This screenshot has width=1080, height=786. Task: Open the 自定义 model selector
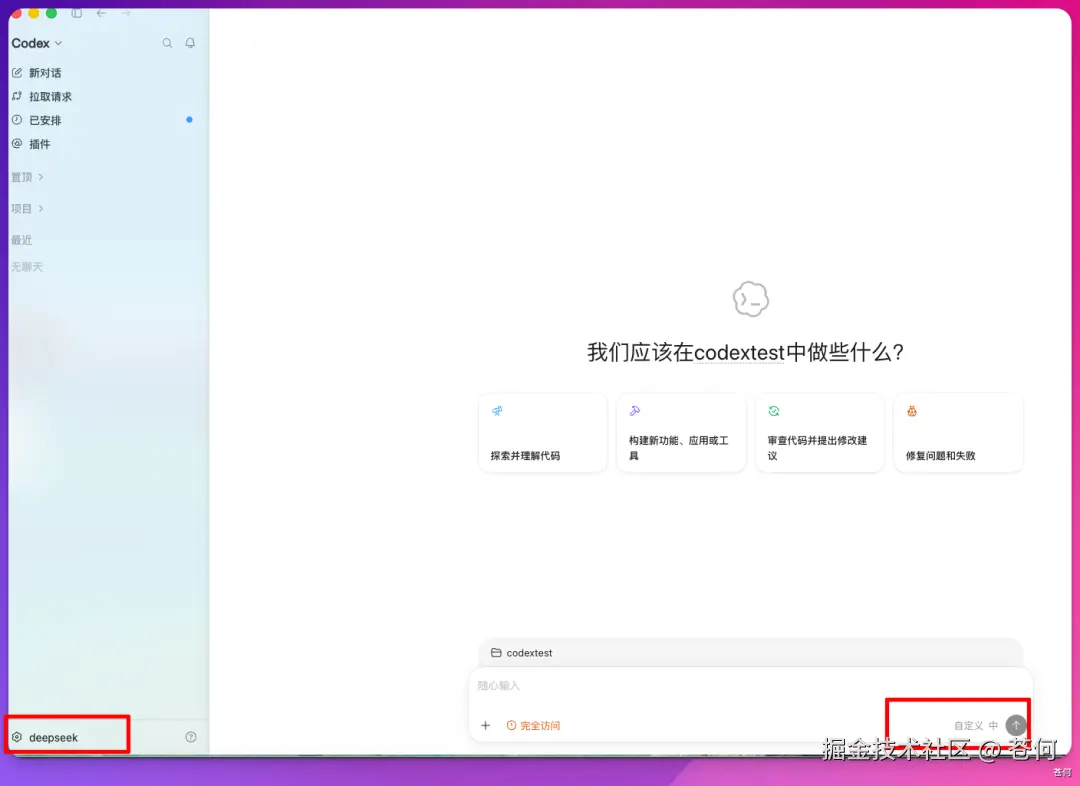point(968,725)
